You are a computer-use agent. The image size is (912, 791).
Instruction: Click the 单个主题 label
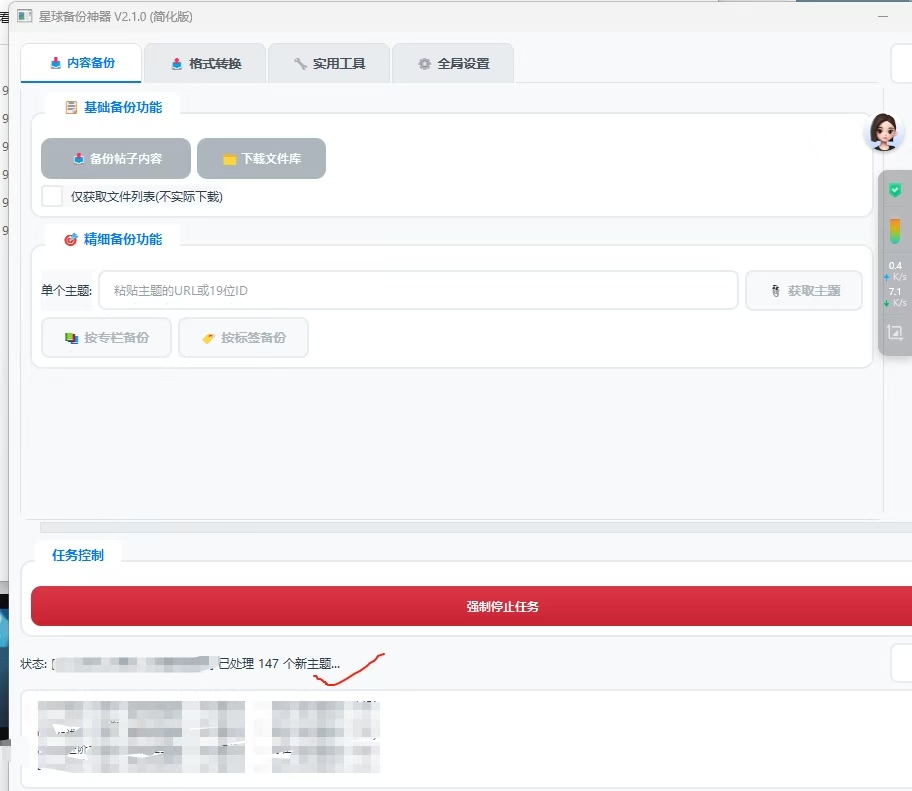point(66,290)
